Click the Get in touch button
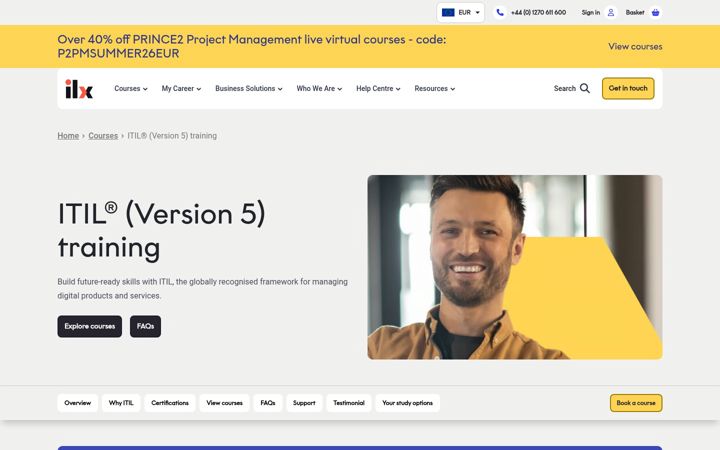This screenshot has height=450, width=720. pos(628,88)
